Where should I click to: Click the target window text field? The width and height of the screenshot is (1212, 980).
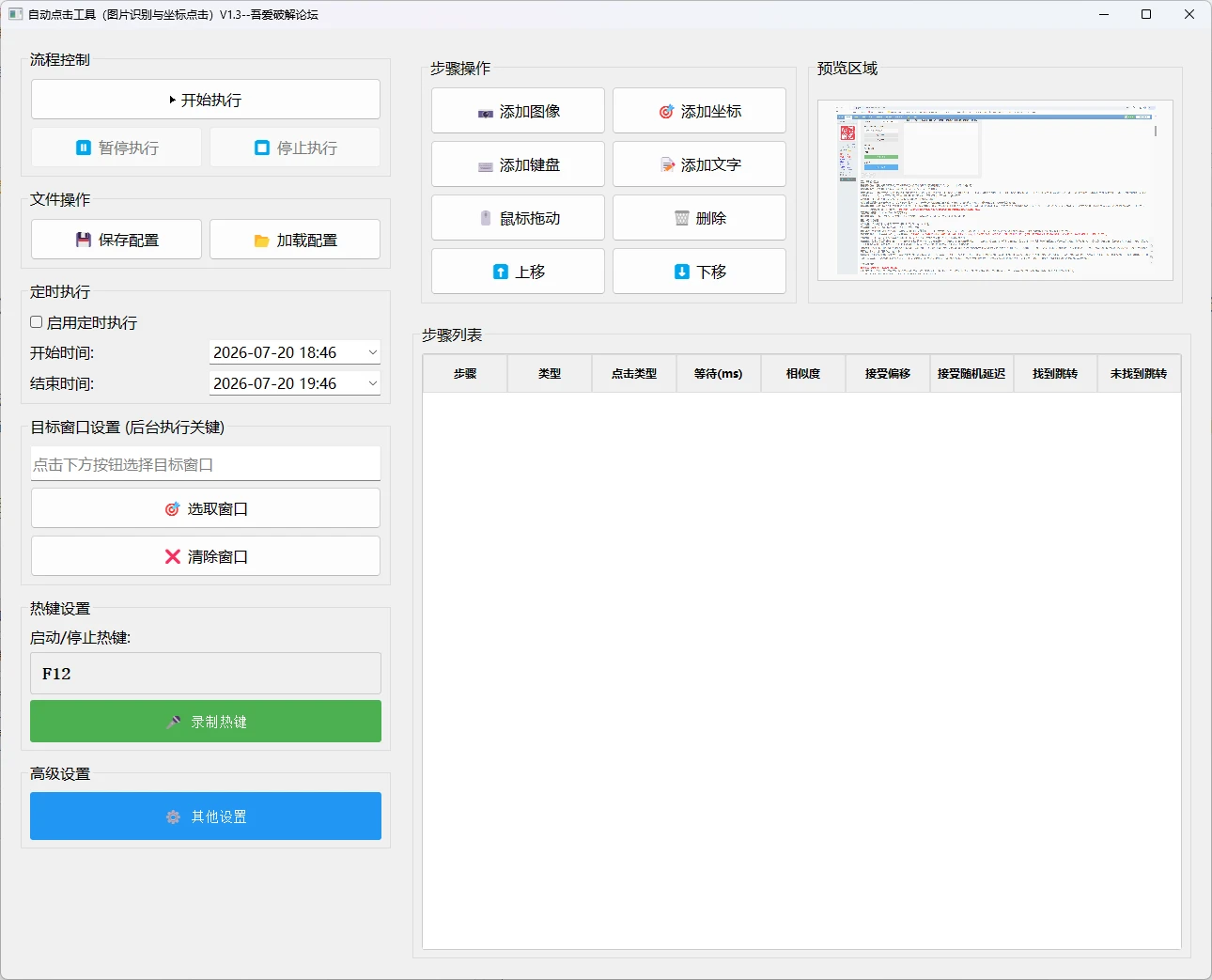click(206, 464)
